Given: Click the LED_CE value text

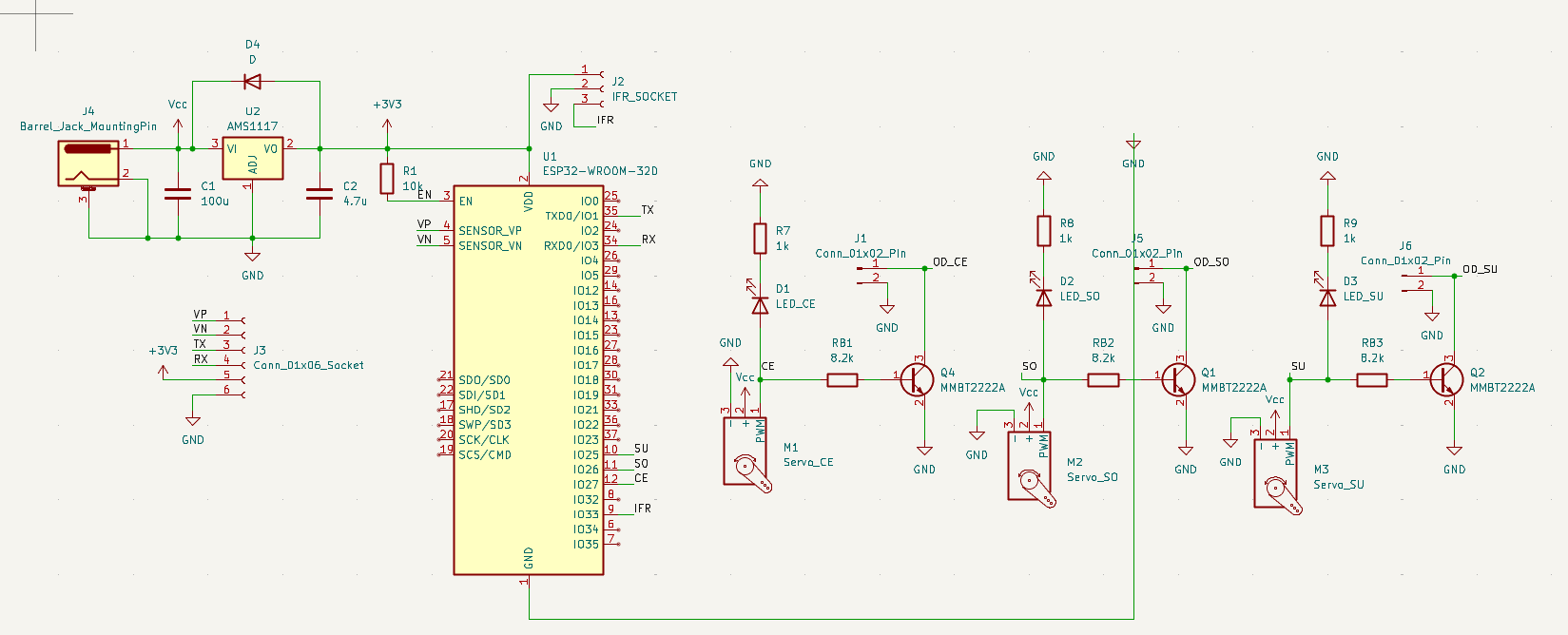Looking at the screenshot, I should point(796,304).
